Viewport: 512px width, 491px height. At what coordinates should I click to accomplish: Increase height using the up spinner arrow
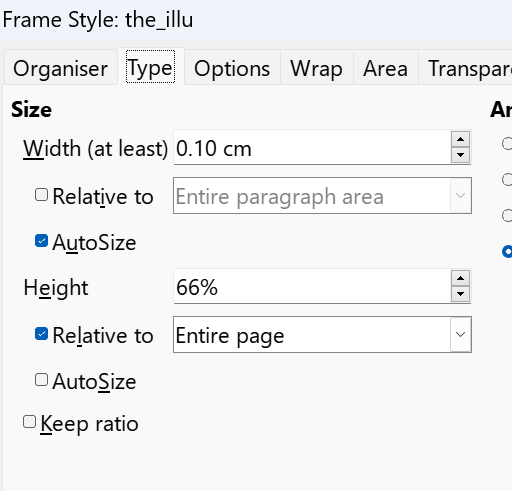click(460, 278)
